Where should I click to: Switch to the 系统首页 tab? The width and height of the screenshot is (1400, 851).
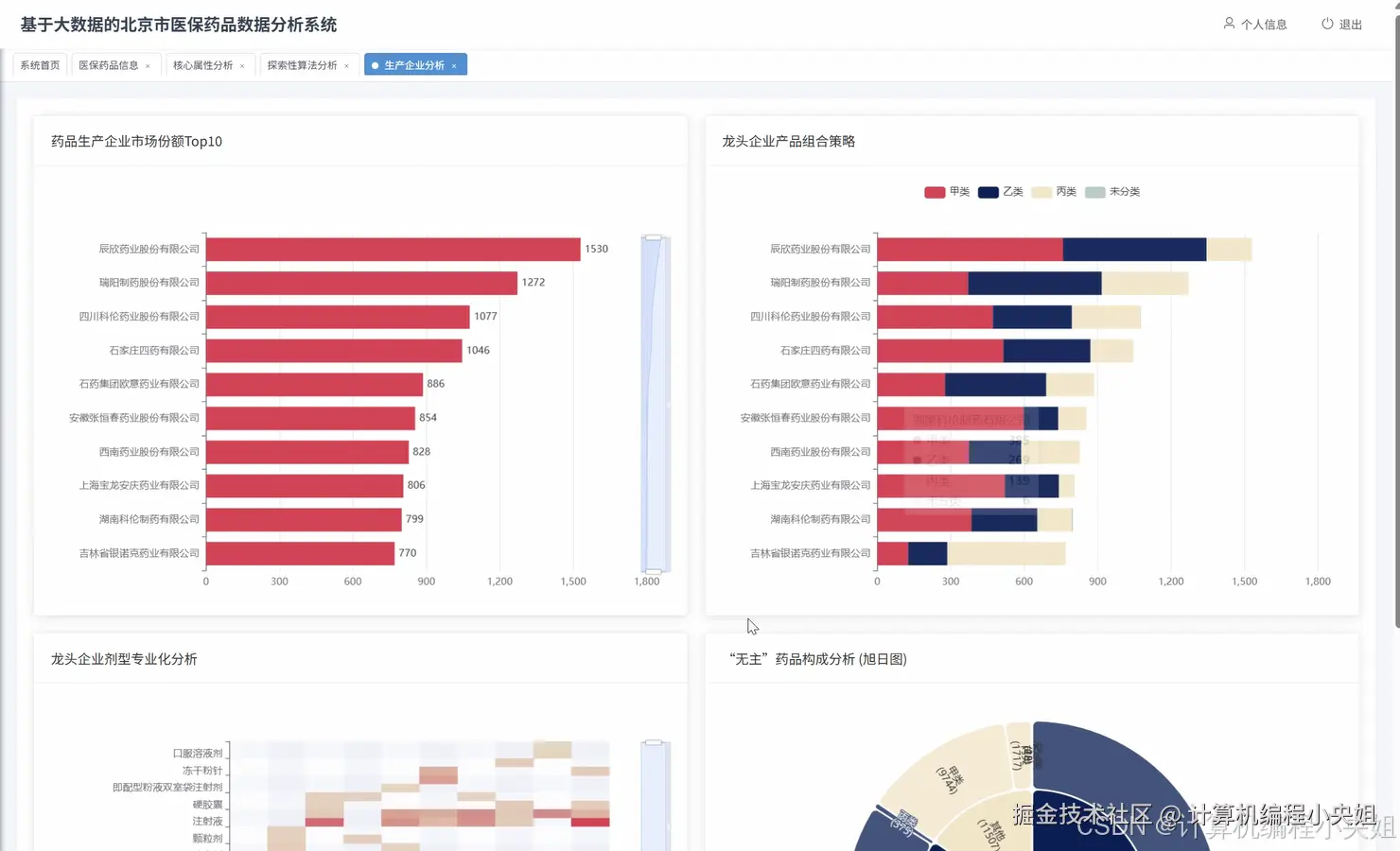coord(40,65)
